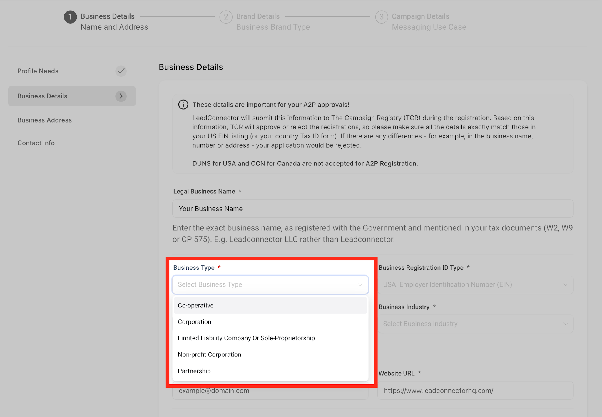
Task: Click the step 1 Business Details circle icon
Action: click(x=70, y=17)
